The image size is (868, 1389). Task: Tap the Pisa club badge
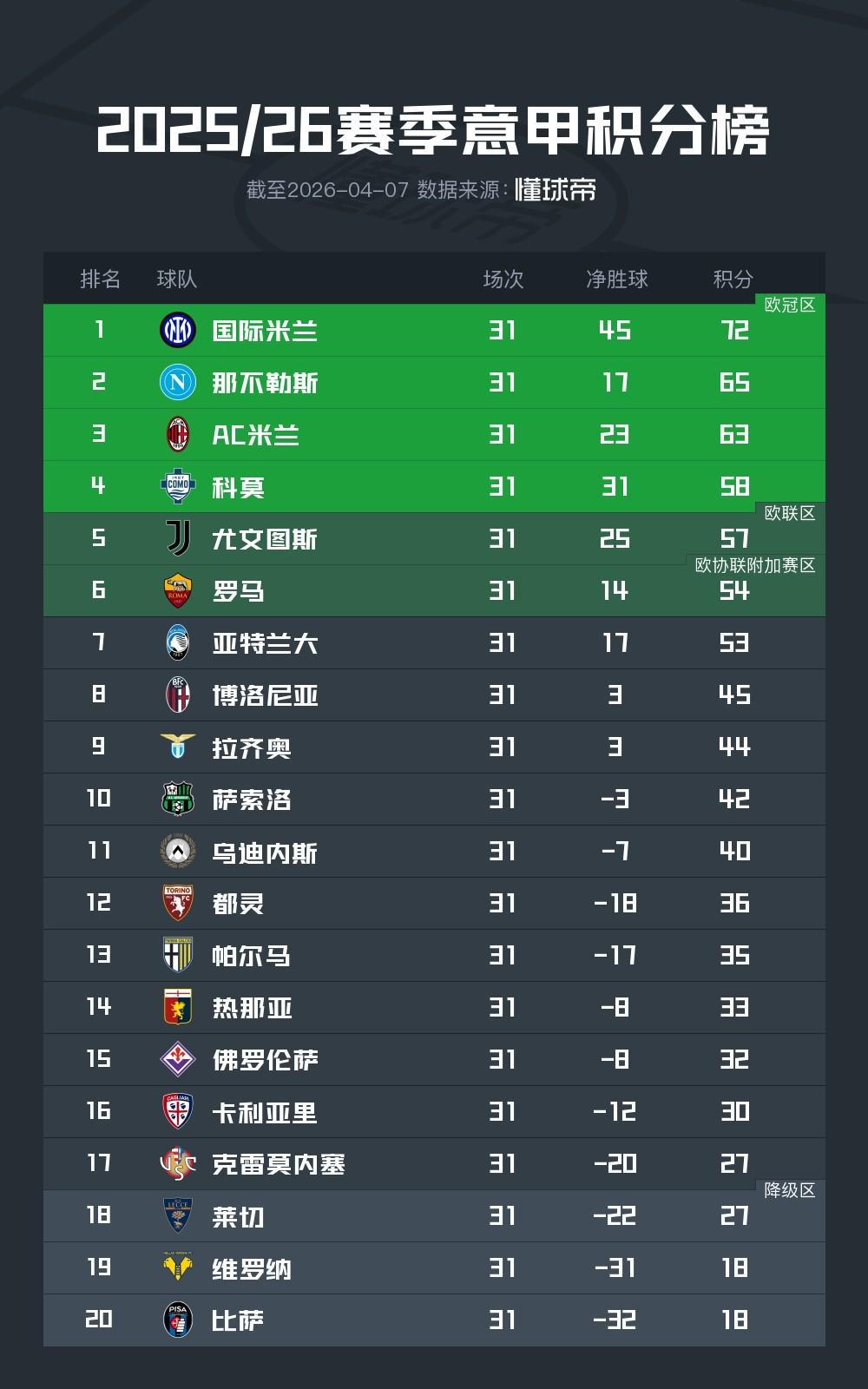tap(178, 1320)
